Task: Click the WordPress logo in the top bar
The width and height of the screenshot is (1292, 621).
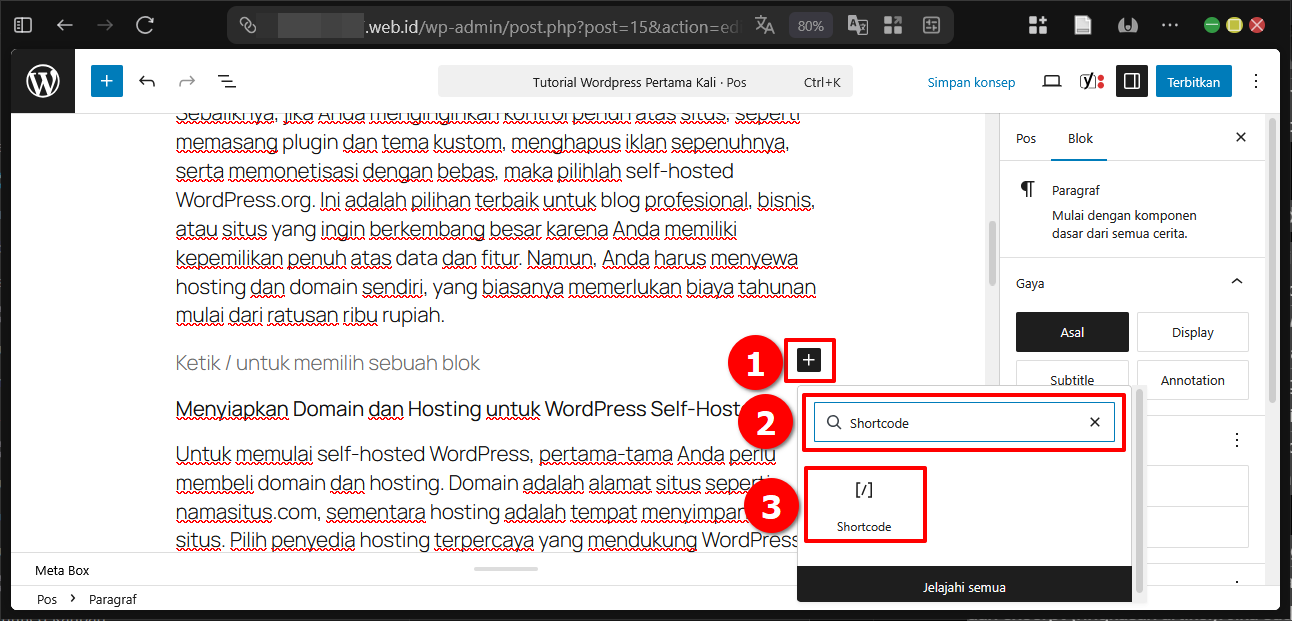Action: point(42,81)
